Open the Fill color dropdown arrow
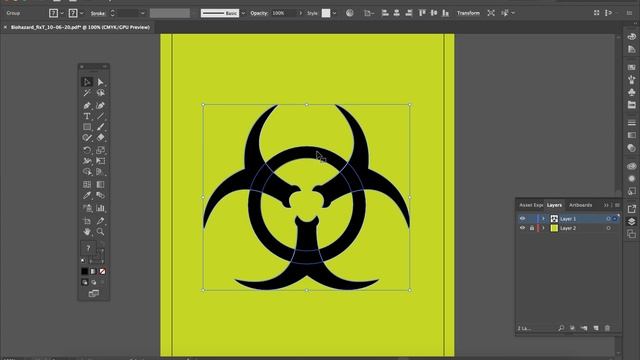 click(x=62, y=13)
